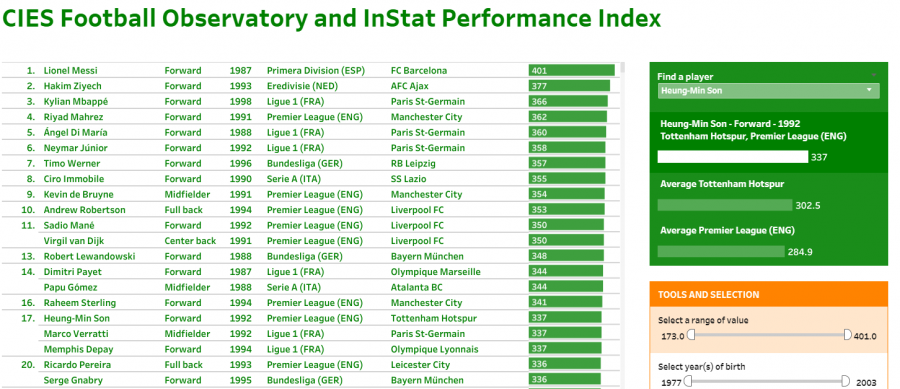Select the Premier League average bar
Image resolution: width=900 pixels, height=389 pixels.
coord(721,251)
